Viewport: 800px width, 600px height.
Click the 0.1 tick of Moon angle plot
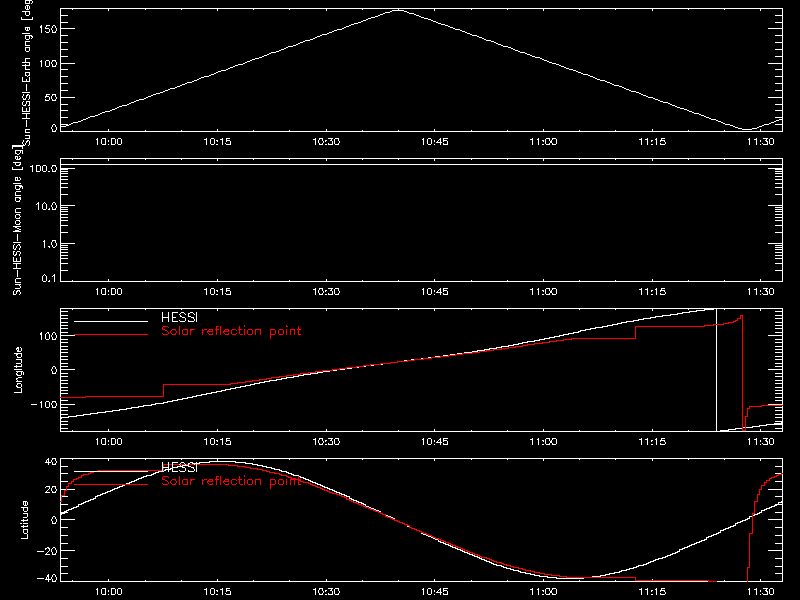click(49, 279)
